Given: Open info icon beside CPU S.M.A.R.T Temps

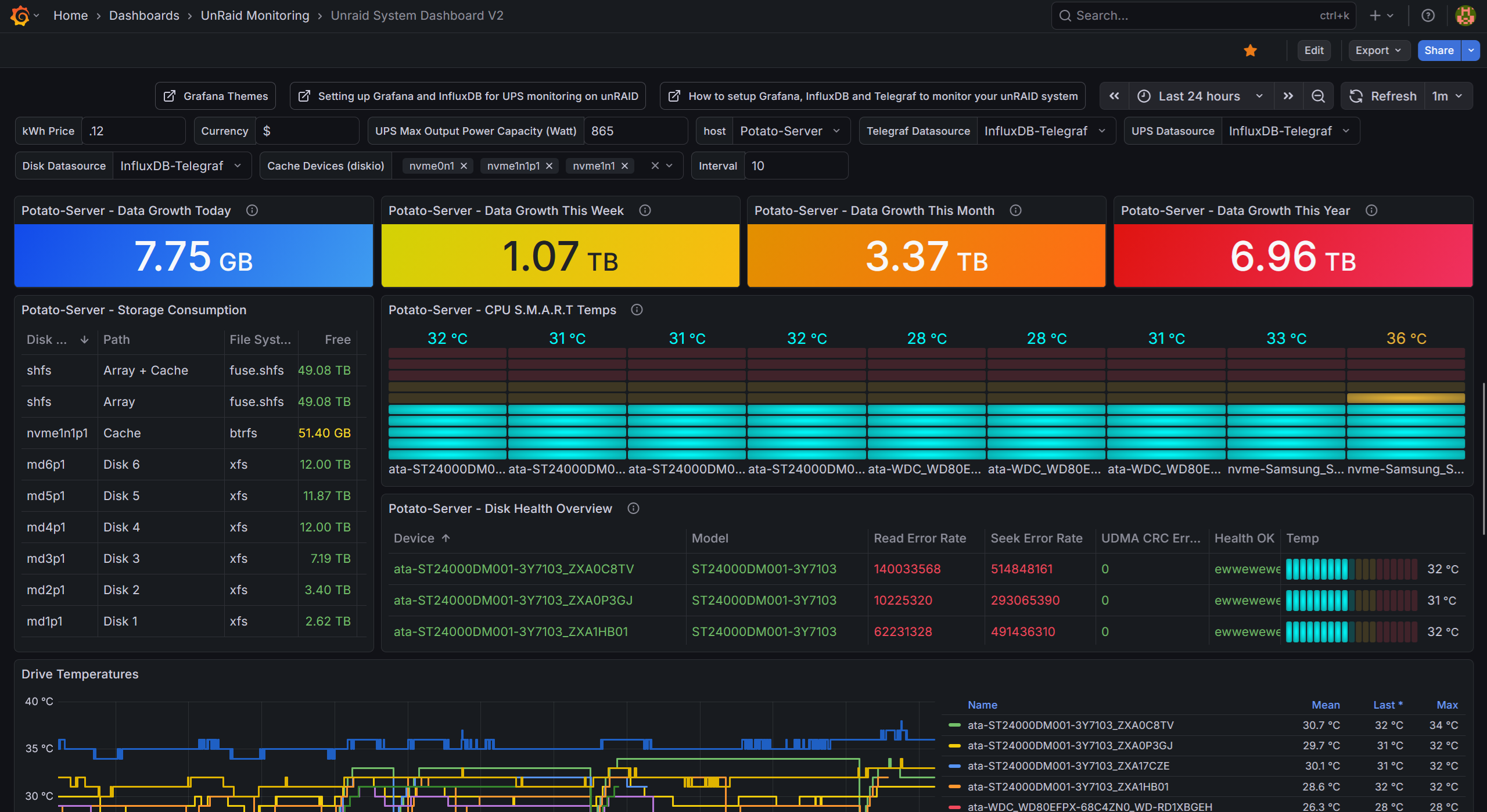Looking at the screenshot, I should 636,310.
